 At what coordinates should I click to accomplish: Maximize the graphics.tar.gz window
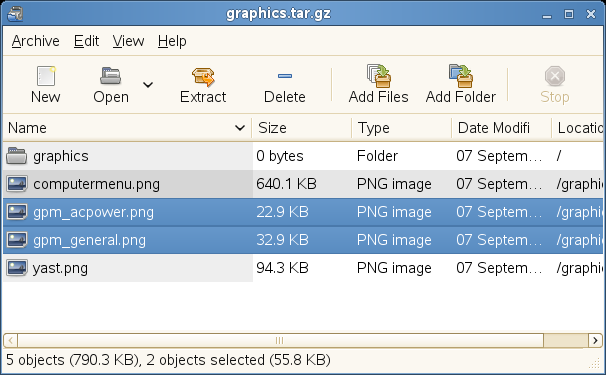tap(569, 14)
